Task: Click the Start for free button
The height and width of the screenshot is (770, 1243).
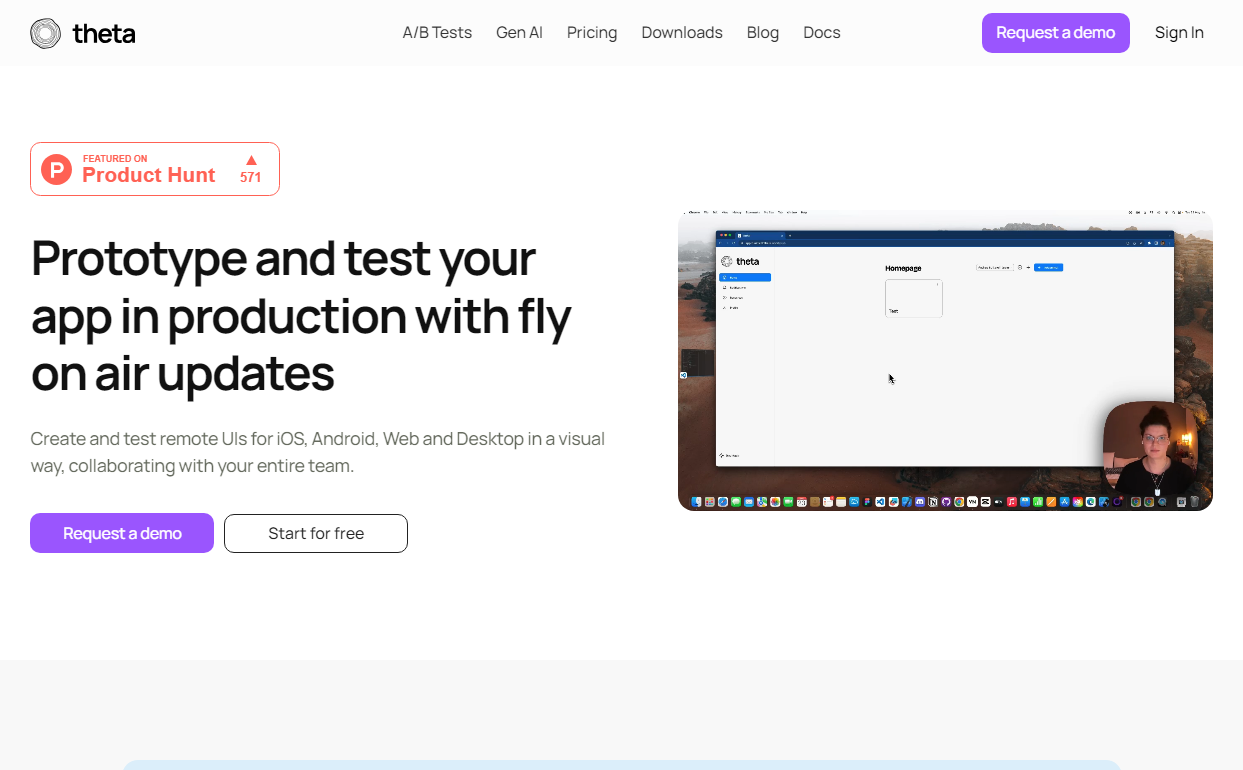Action: click(x=315, y=533)
